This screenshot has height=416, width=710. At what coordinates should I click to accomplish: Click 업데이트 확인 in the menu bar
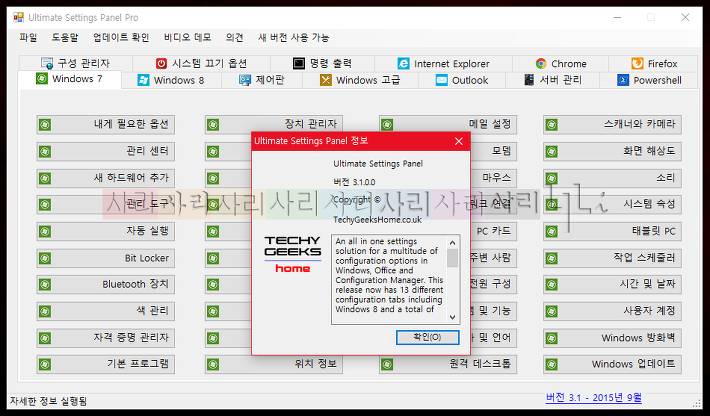click(x=121, y=38)
